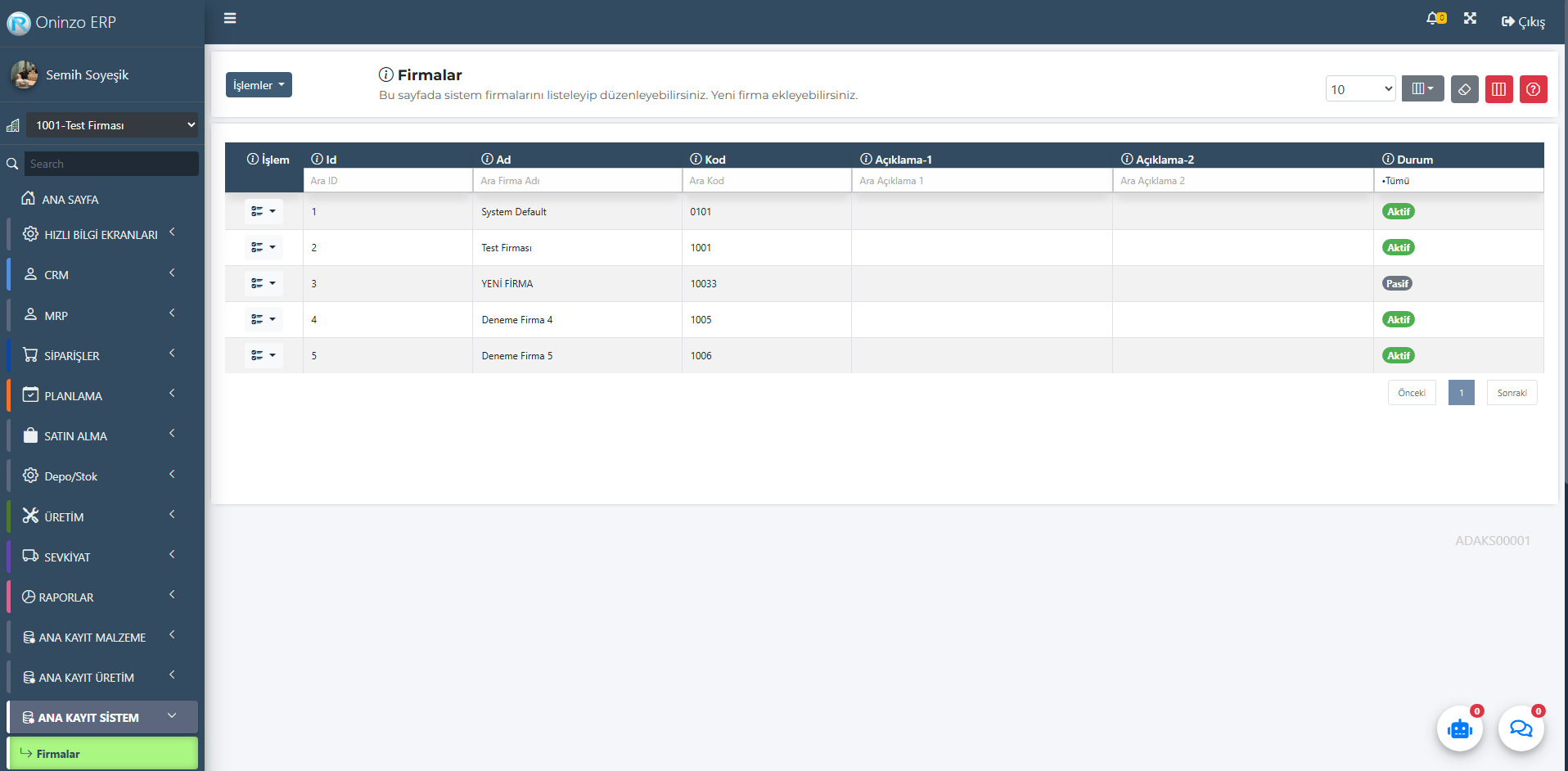
Task: Select Firmalar in the sidebar
Action: click(x=102, y=754)
